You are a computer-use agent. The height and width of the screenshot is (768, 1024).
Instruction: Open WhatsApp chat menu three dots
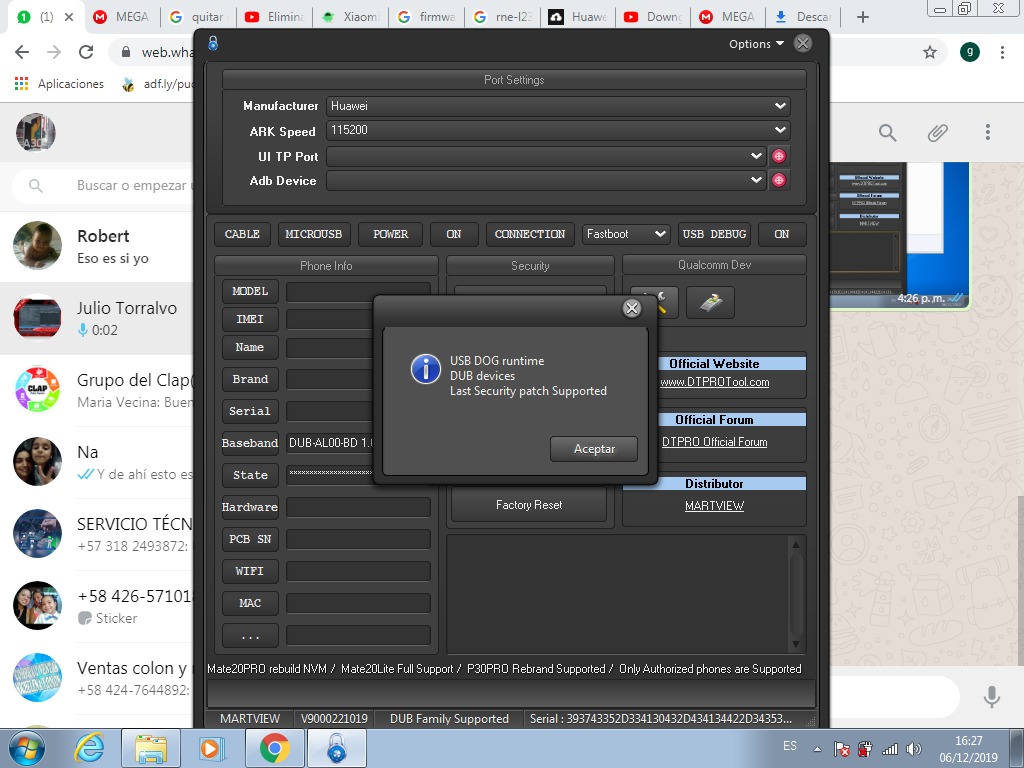(987, 133)
